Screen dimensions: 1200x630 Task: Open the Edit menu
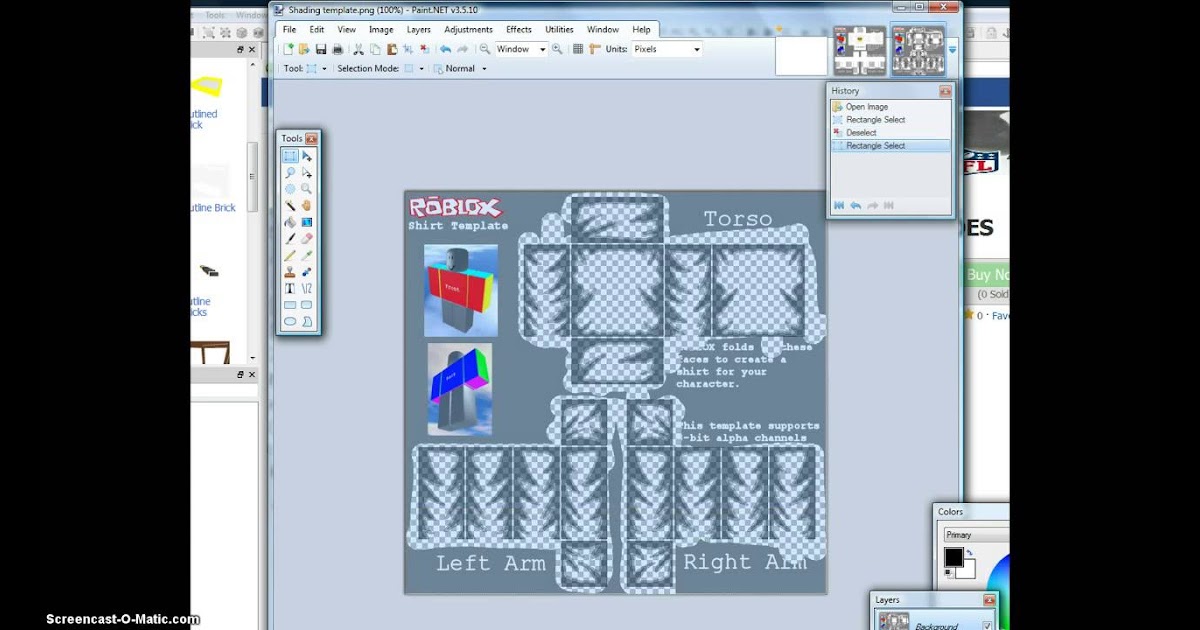pyautogui.click(x=317, y=29)
